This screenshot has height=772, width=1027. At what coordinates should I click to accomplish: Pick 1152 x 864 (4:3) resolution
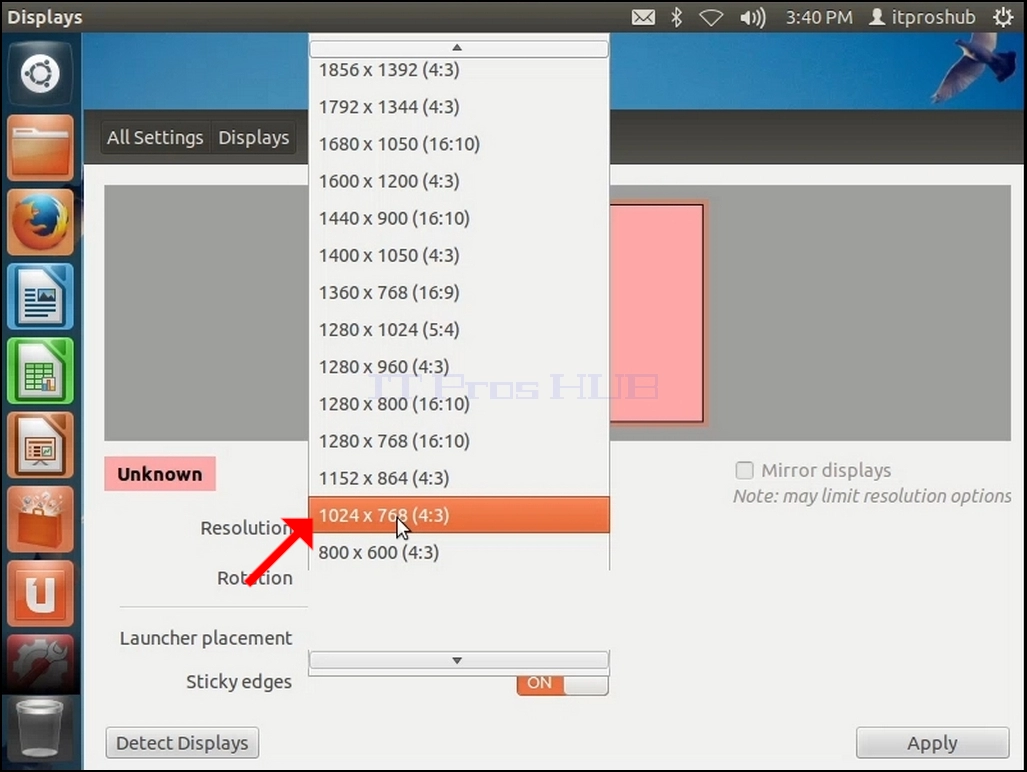coord(458,479)
